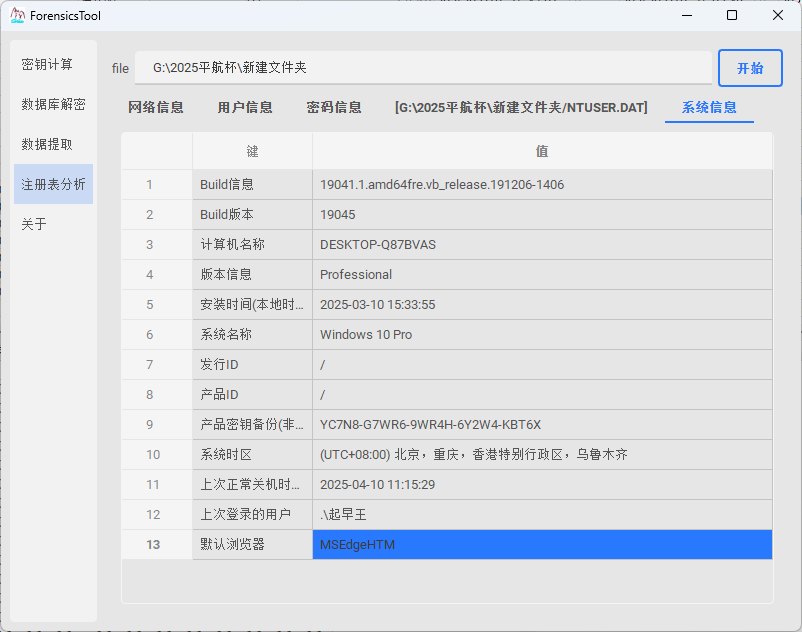Switch to the 网络信息 tab
Viewport: 802px width, 632px height.
[x=156, y=107]
